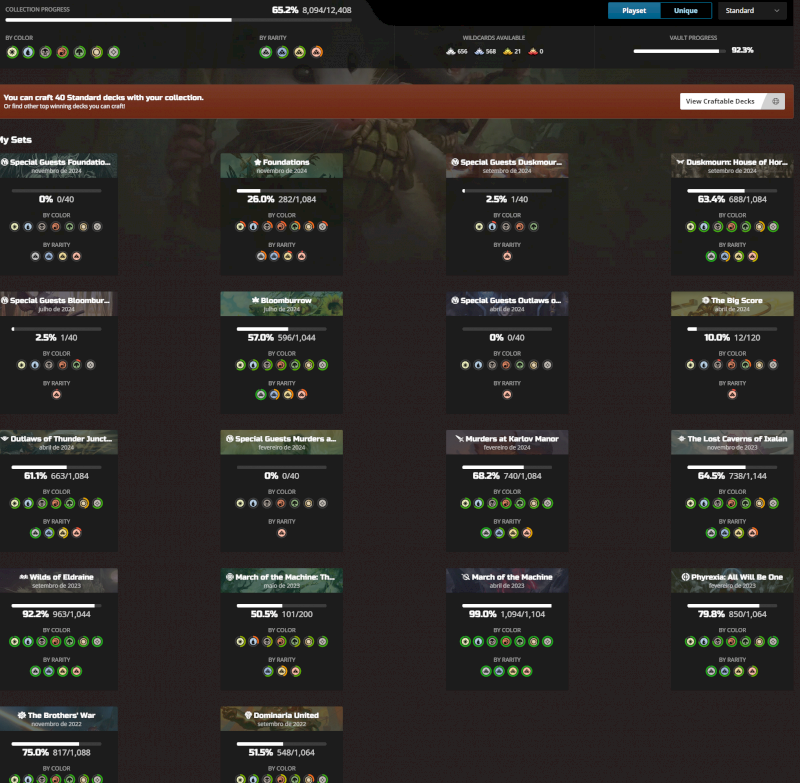800x783 pixels.
Task: Click the rare rarity icon in top By Rarity
Action: (x=299, y=52)
